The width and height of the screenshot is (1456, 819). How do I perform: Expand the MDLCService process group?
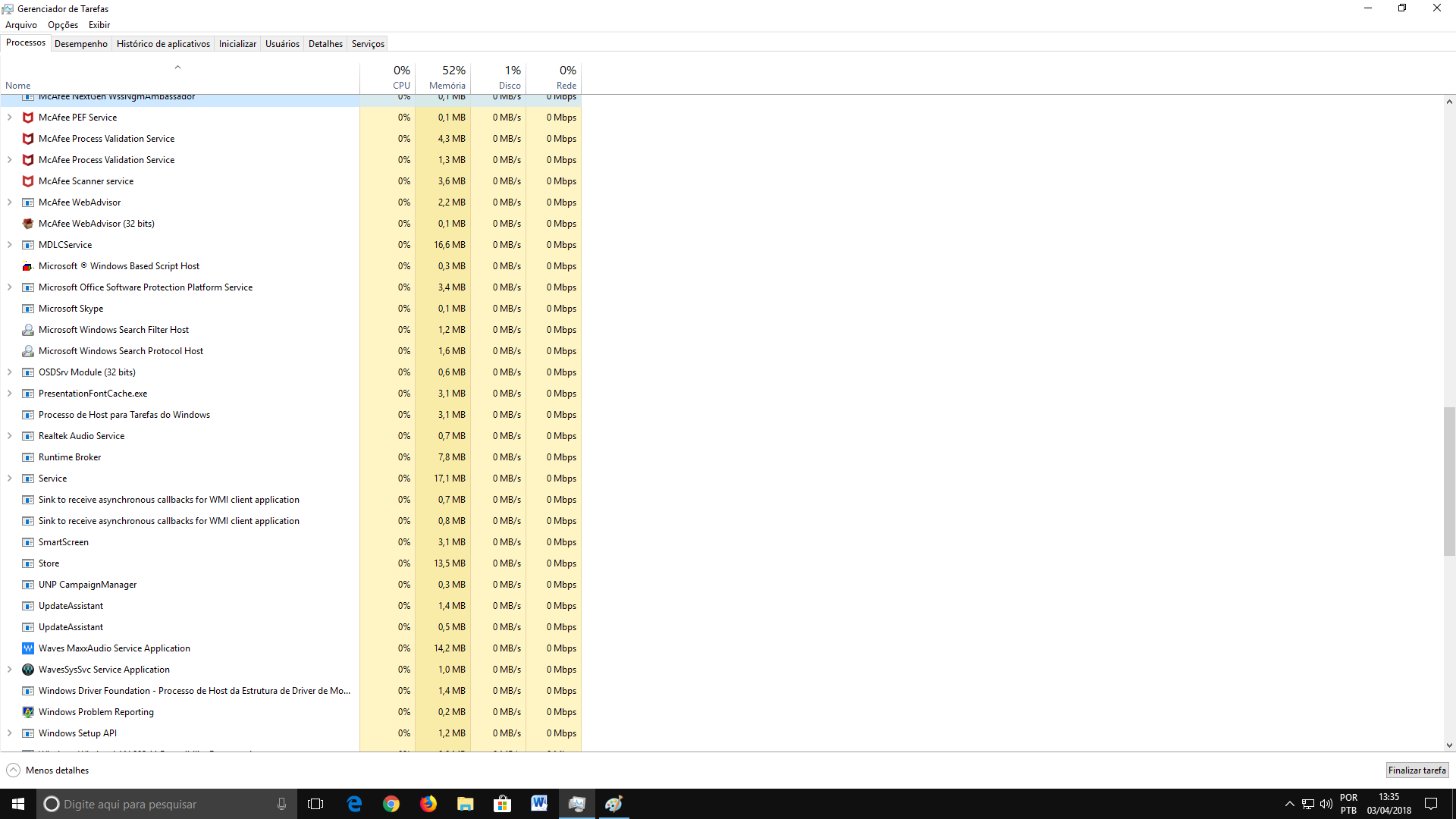tap(9, 245)
